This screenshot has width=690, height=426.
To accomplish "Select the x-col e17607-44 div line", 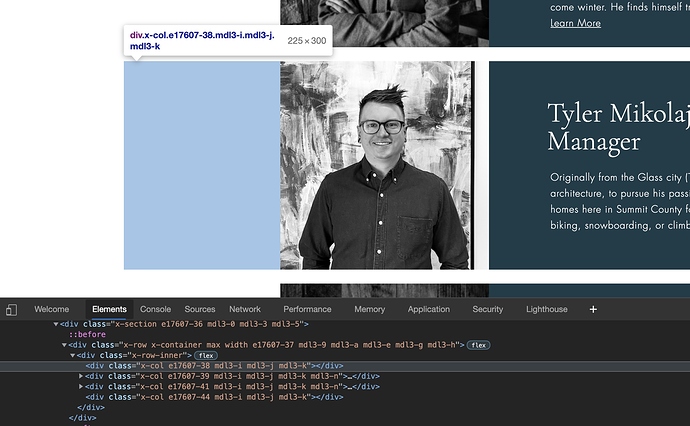I will tap(200, 397).
